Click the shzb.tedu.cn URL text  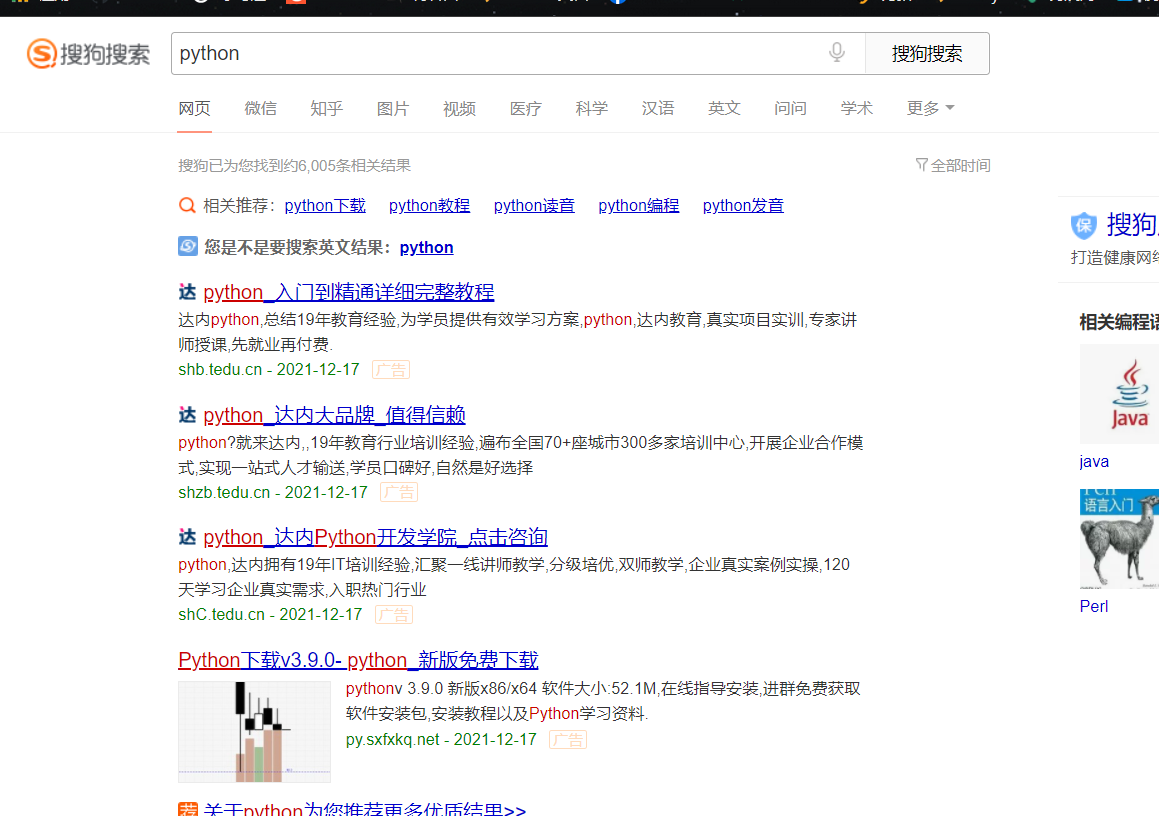point(224,492)
